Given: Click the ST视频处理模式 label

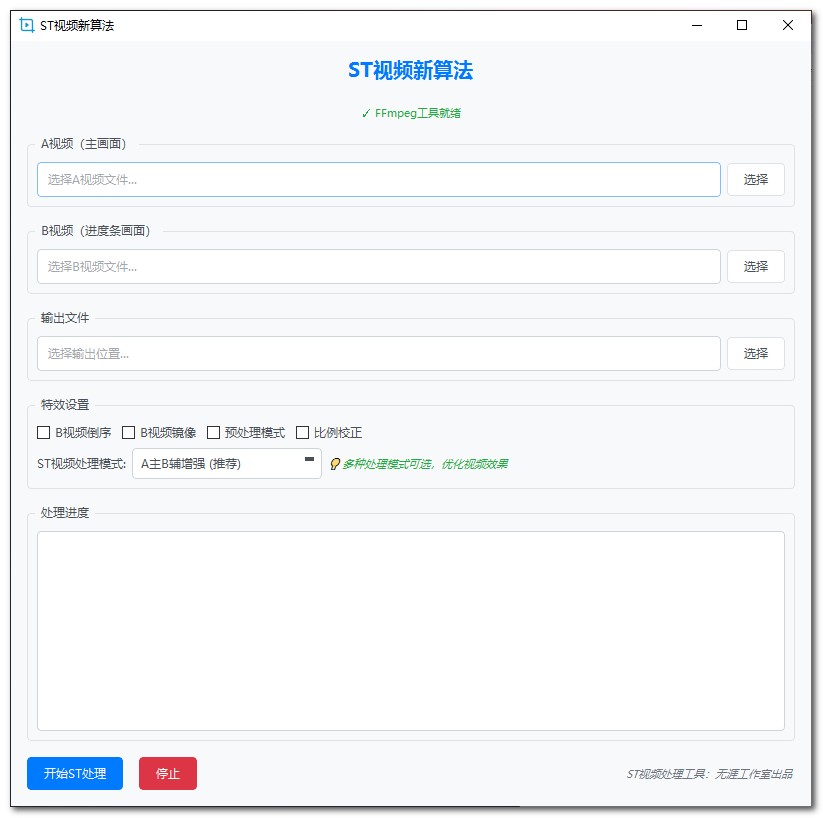Looking at the screenshot, I should (82, 464).
